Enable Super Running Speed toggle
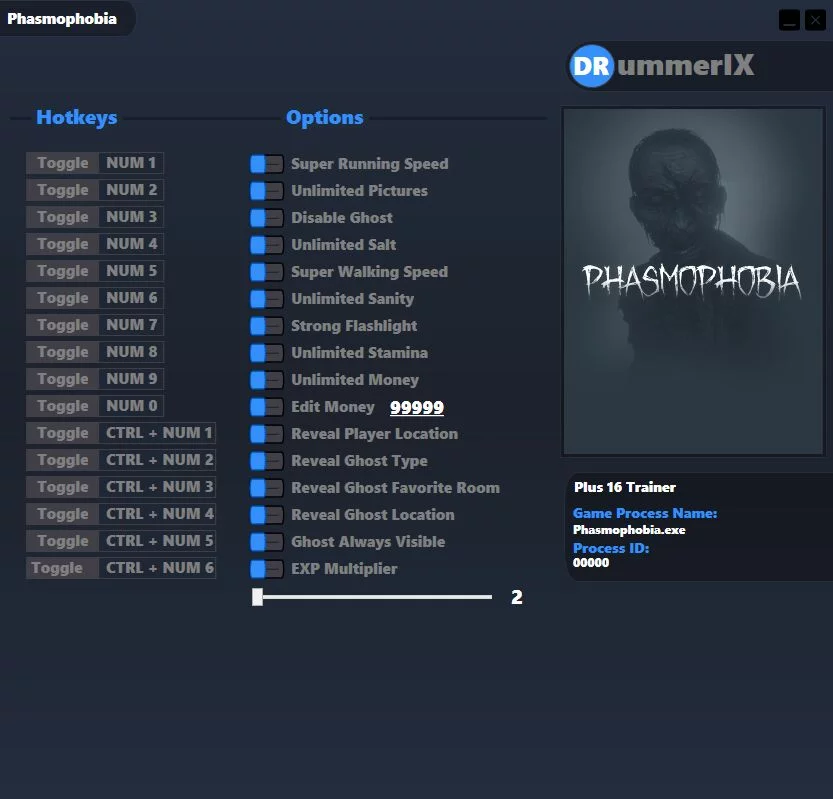 [x=267, y=164]
